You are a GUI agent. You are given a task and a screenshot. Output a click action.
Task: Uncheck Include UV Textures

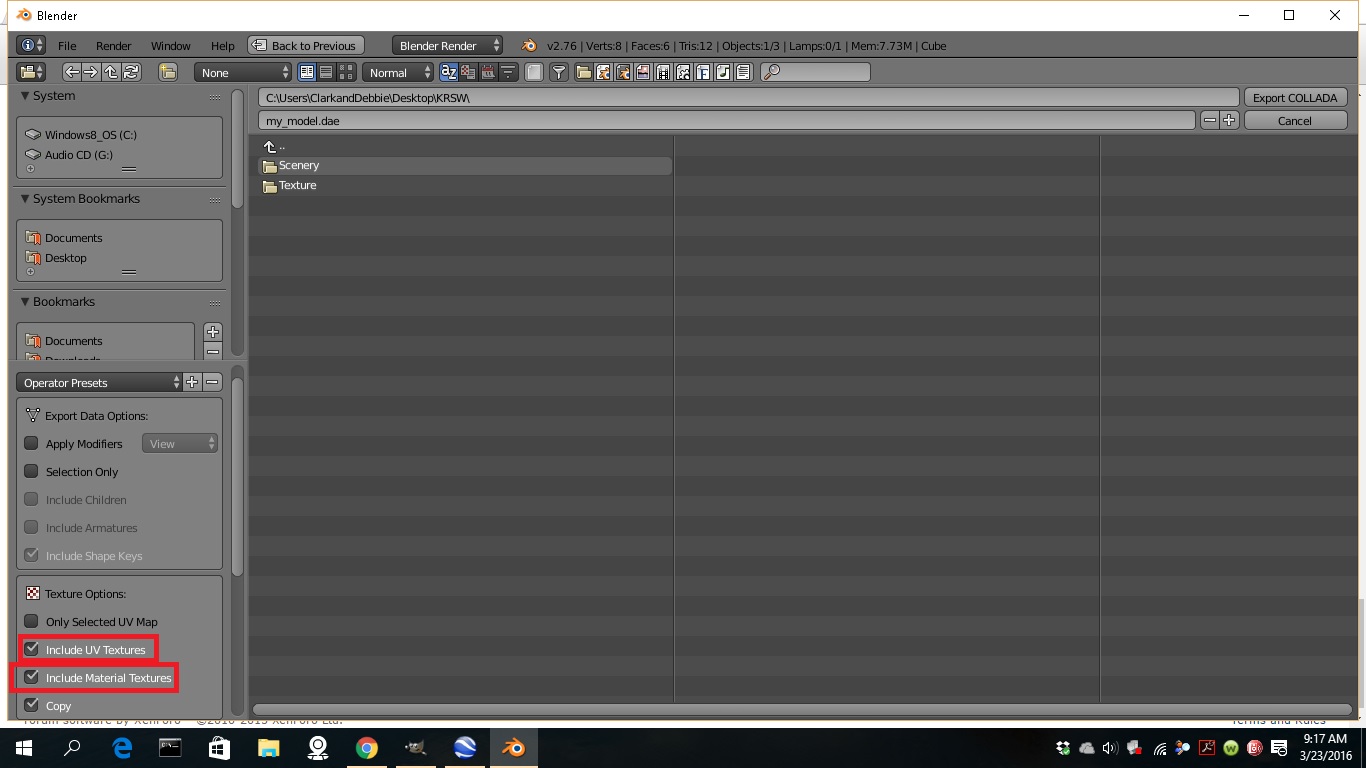[32, 650]
